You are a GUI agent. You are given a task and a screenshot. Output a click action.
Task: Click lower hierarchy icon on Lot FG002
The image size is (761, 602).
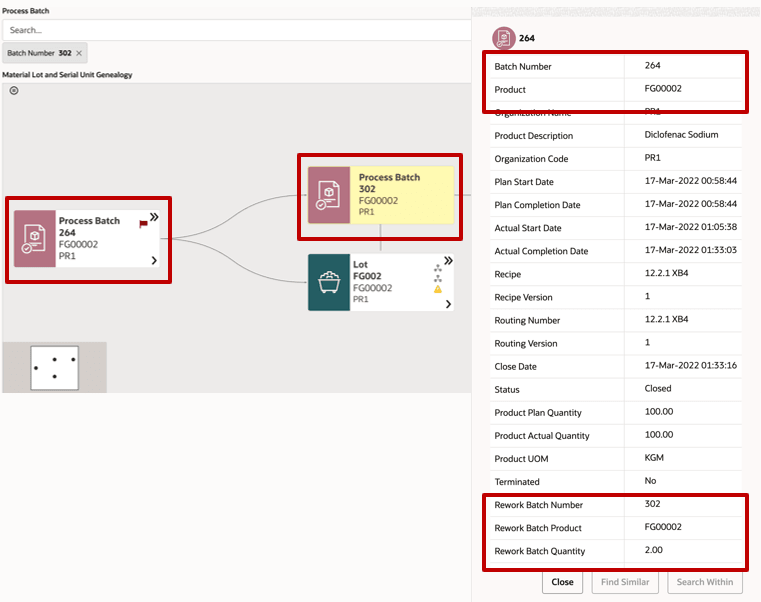pos(438,279)
